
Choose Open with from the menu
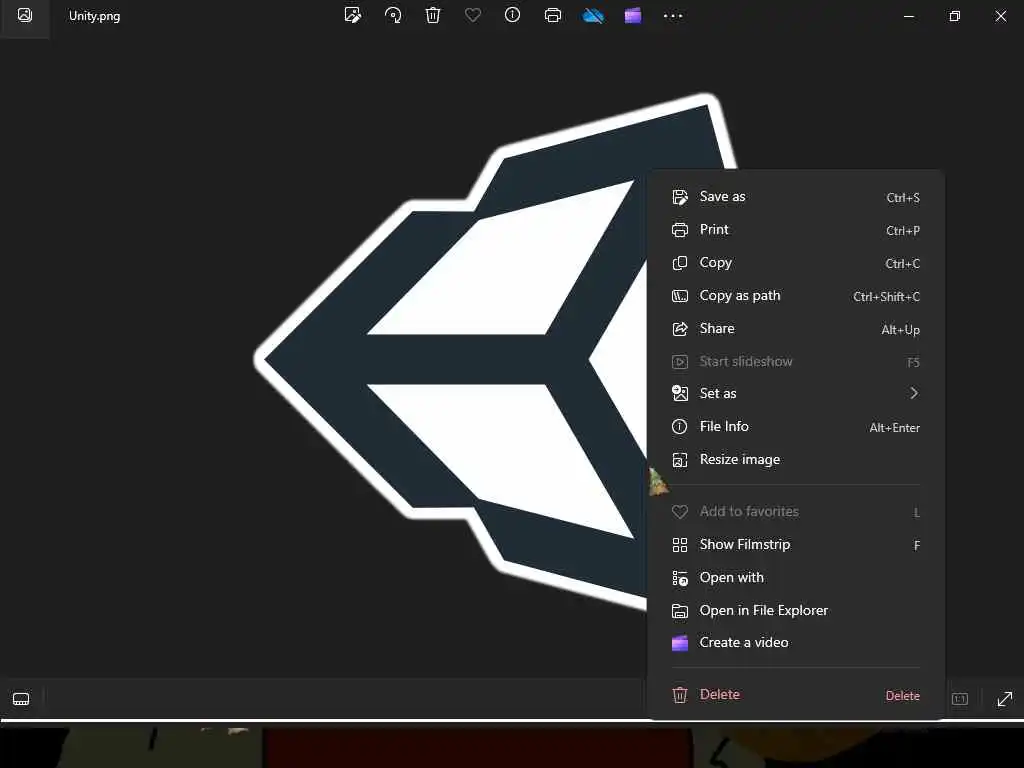[795, 578]
